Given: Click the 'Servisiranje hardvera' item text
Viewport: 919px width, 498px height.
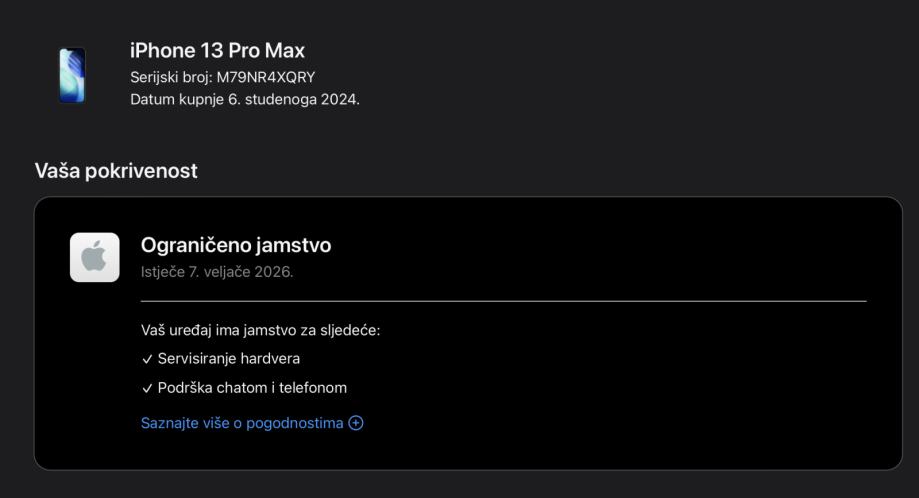Looking at the screenshot, I should pyautogui.click(x=229, y=359).
